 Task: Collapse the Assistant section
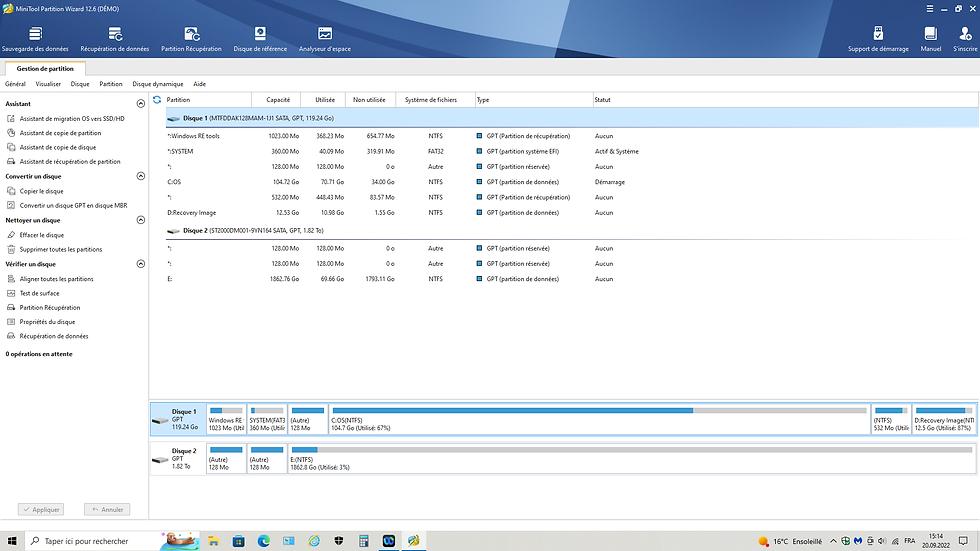pos(141,104)
